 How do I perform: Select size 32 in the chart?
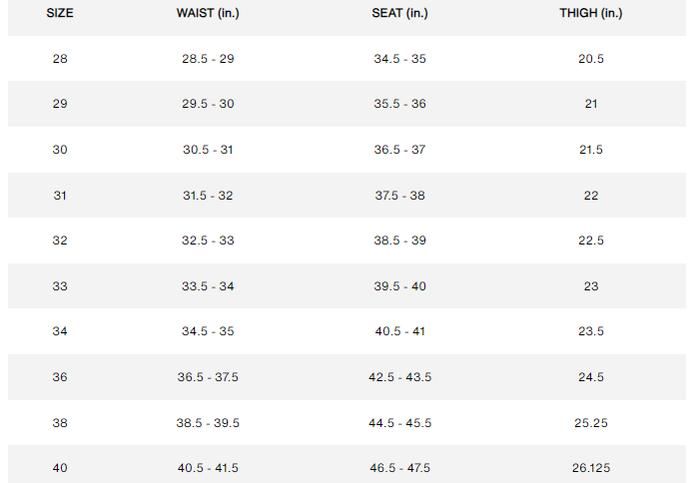[x=60, y=241]
